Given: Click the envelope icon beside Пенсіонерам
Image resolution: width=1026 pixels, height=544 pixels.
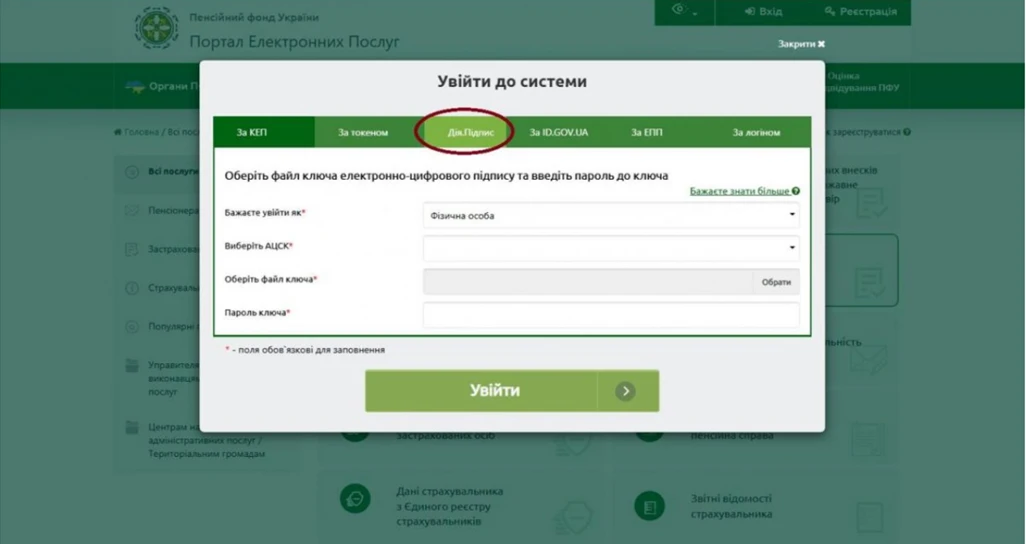Looking at the screenshot, I should point(132,211).
